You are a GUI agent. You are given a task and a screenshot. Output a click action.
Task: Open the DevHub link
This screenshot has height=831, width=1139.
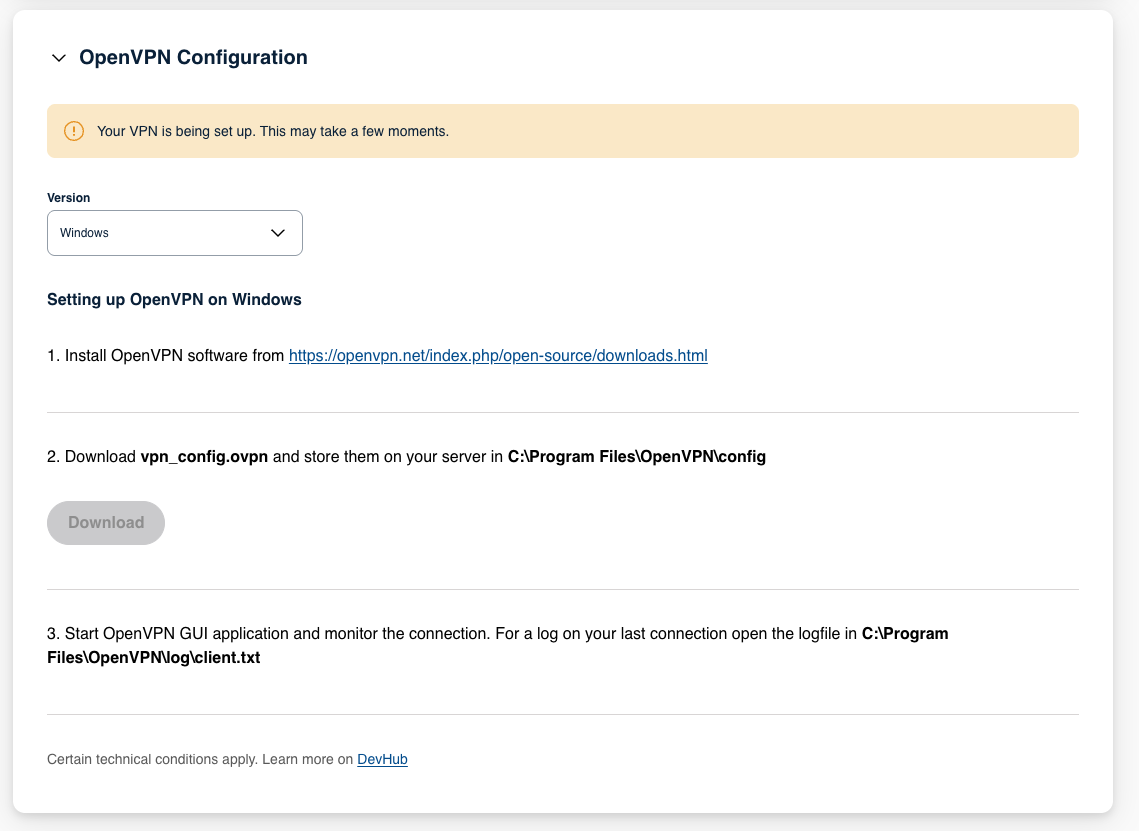point(382,760)
